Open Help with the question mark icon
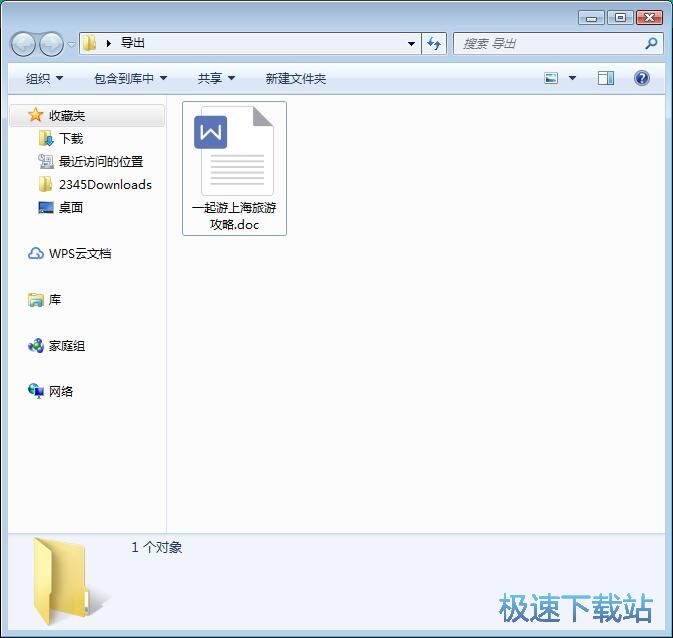 (642, 78)
